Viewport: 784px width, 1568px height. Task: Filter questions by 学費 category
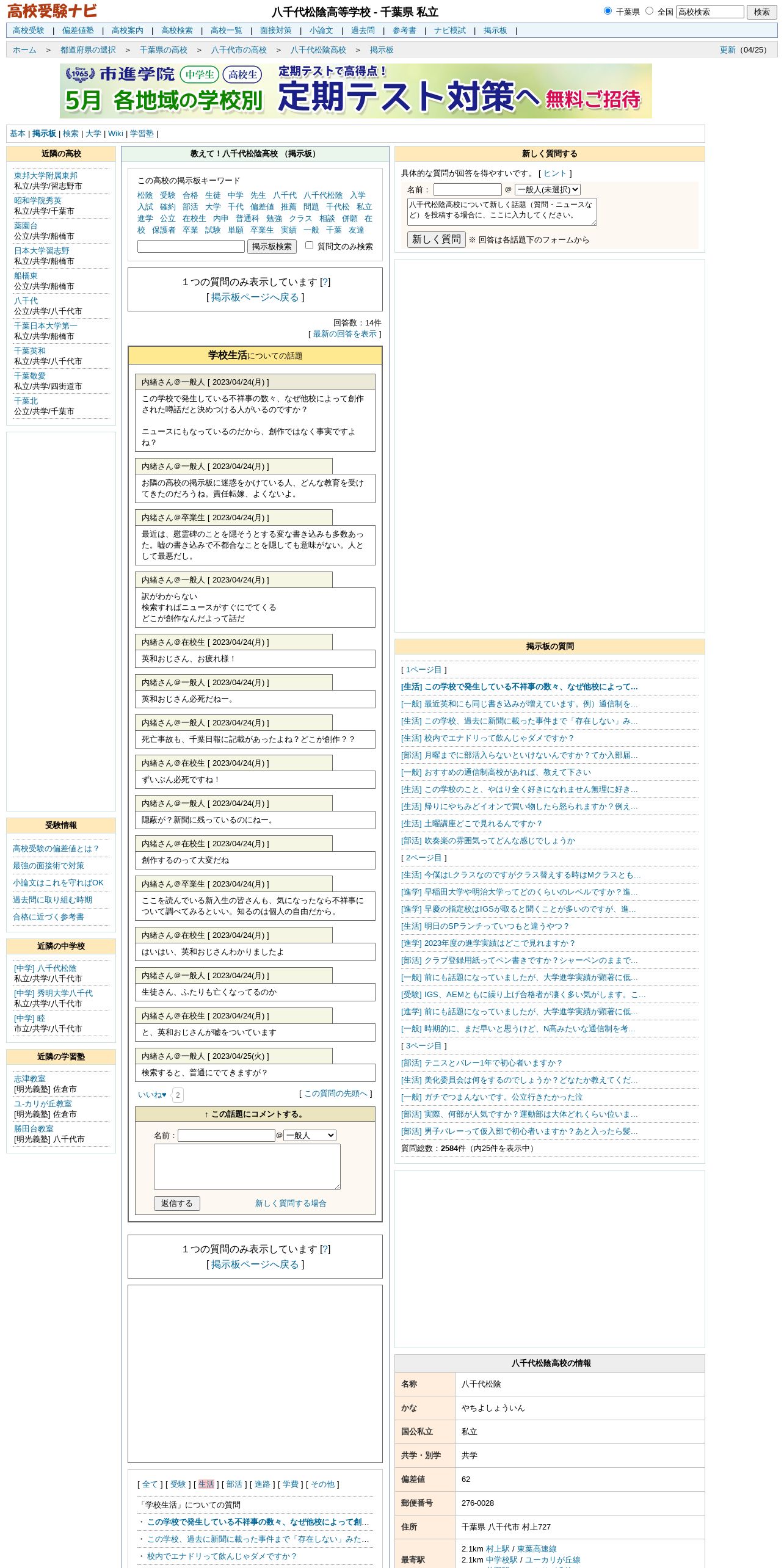[290, 1484]
